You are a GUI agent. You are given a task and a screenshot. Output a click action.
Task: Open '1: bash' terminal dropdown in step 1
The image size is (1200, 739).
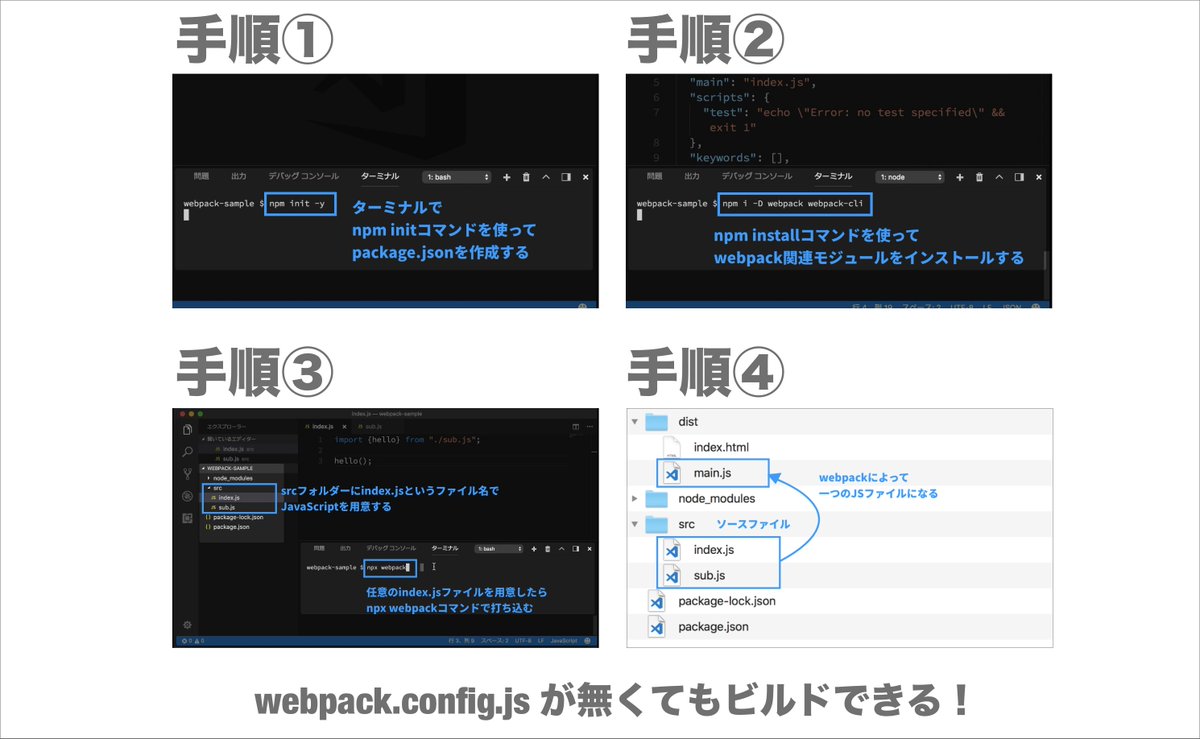[458, 177]
